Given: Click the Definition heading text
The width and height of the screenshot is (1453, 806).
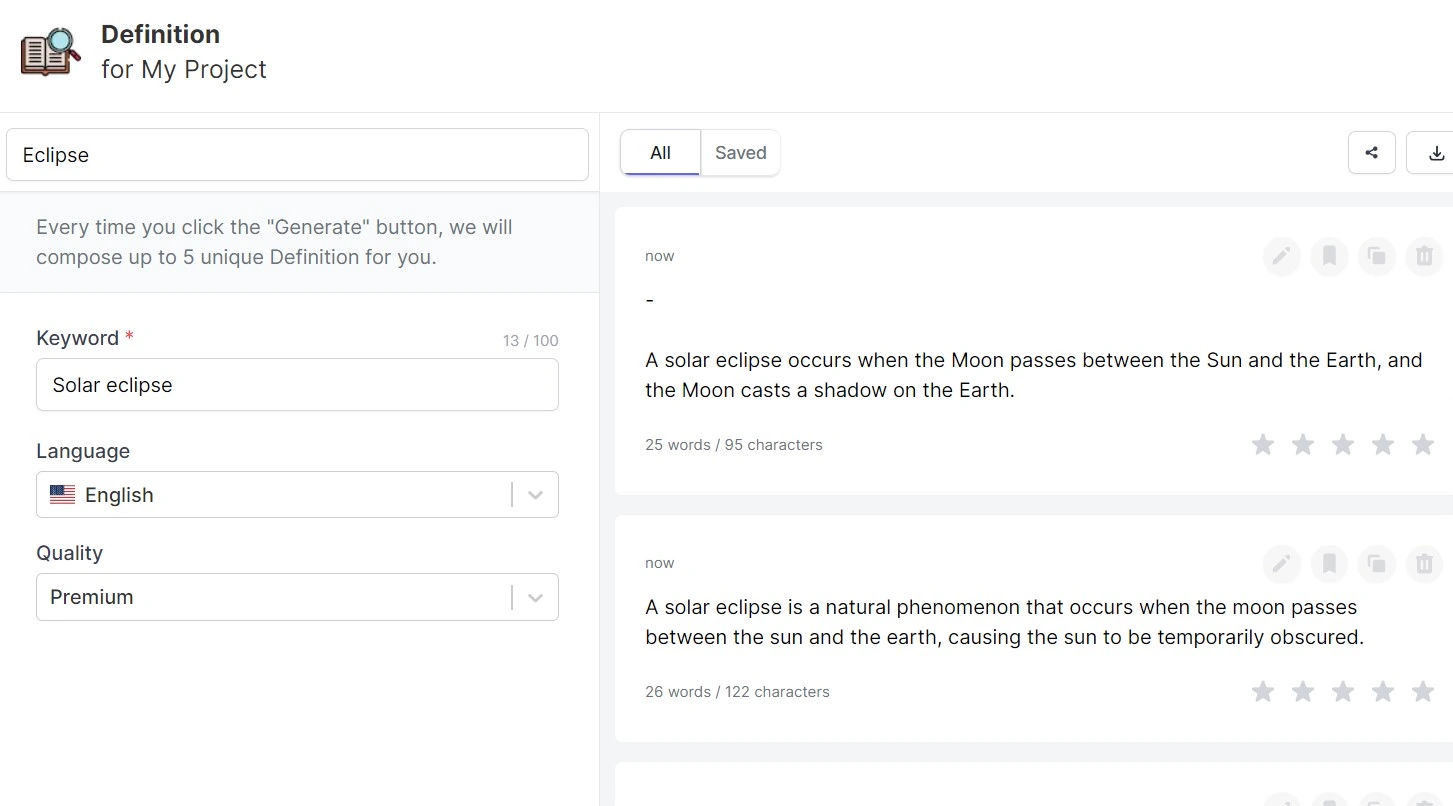Looking at the screenshot, I should point(160,34).
